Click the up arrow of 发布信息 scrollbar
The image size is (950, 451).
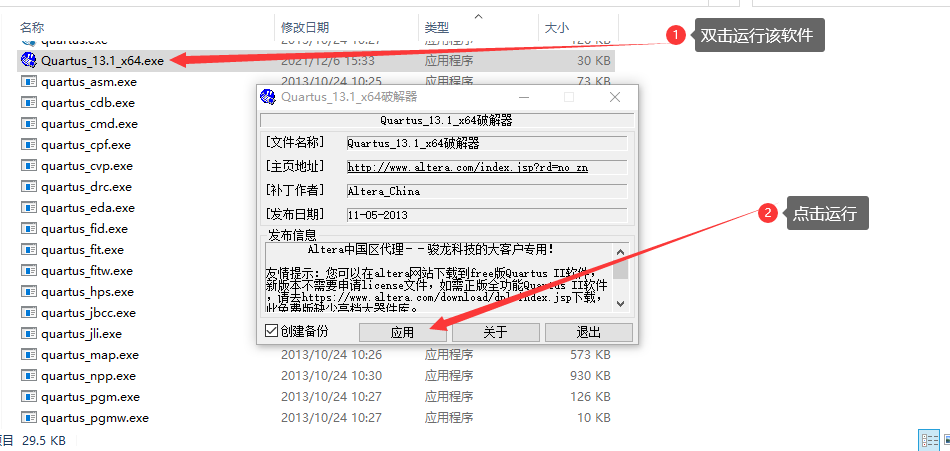click(620, 252)
